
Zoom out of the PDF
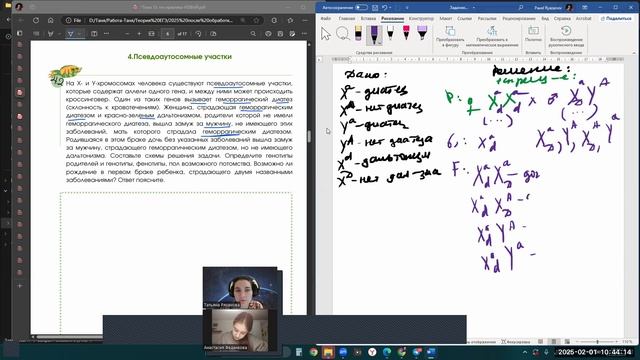pos(127,33)
